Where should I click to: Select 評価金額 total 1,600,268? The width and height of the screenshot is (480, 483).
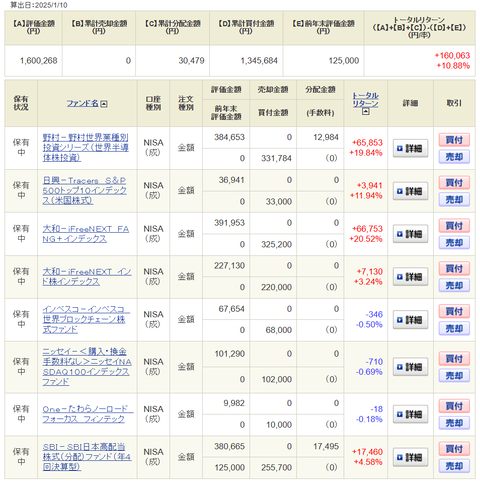(39, 61)
